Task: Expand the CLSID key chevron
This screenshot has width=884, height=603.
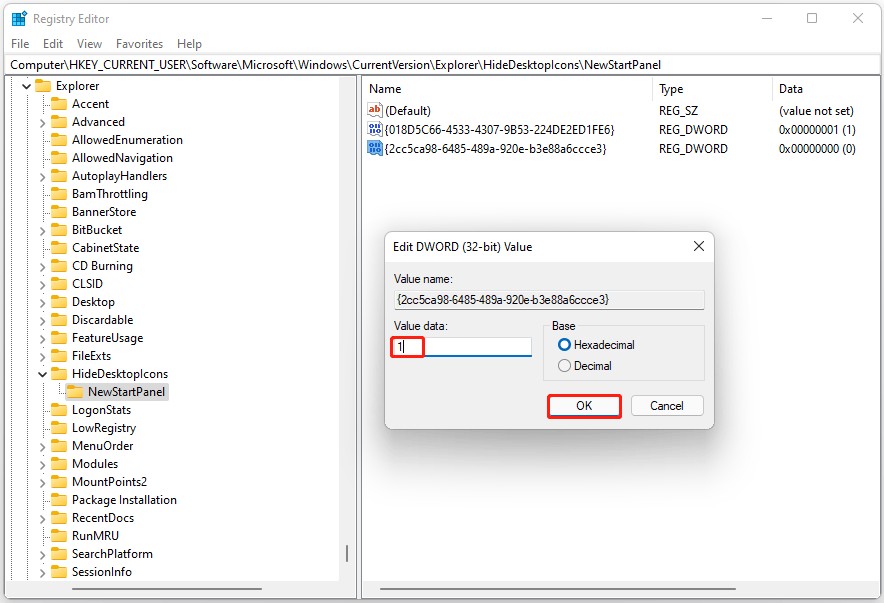Action: pos(42,284)
